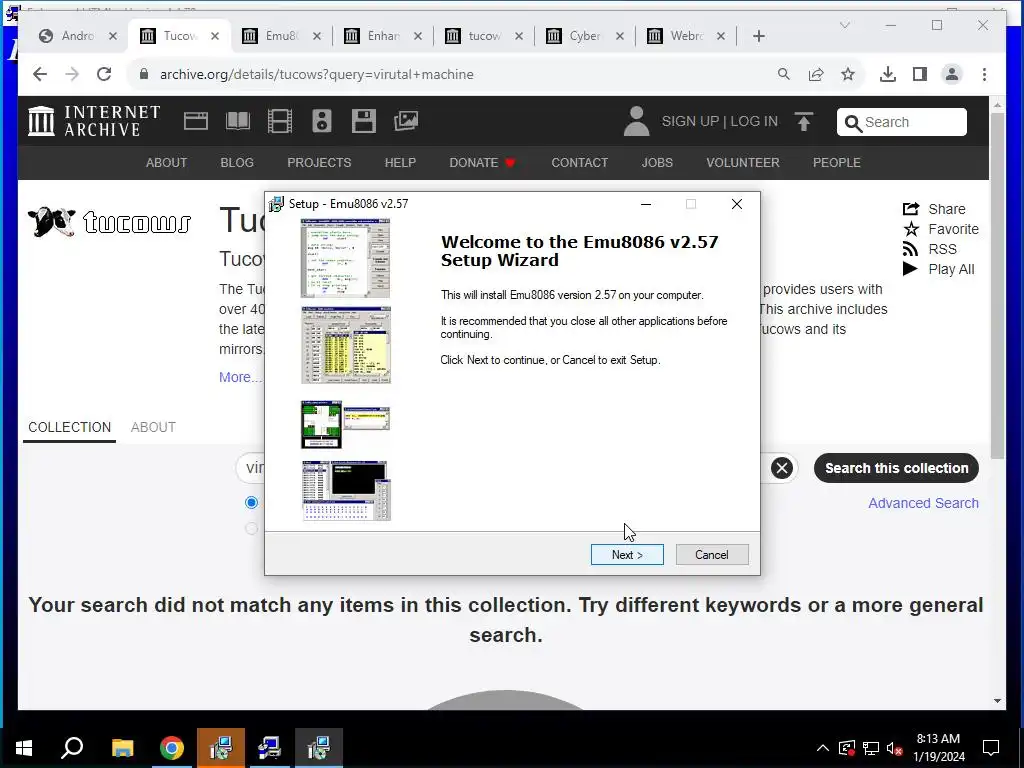Open Advanced Search link
Viewport: 1024px width, 768px height.
tap(923, 503)
